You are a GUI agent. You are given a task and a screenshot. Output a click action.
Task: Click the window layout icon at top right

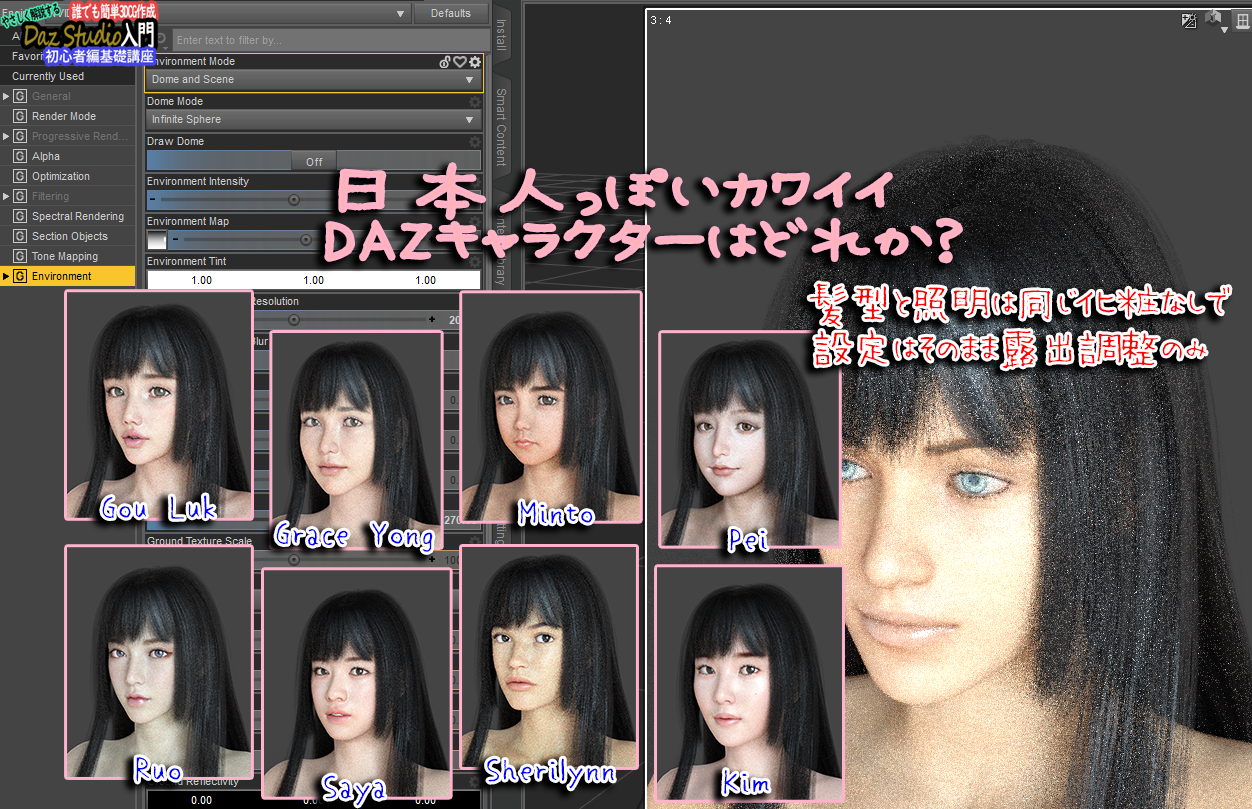tap(1241, 19)
